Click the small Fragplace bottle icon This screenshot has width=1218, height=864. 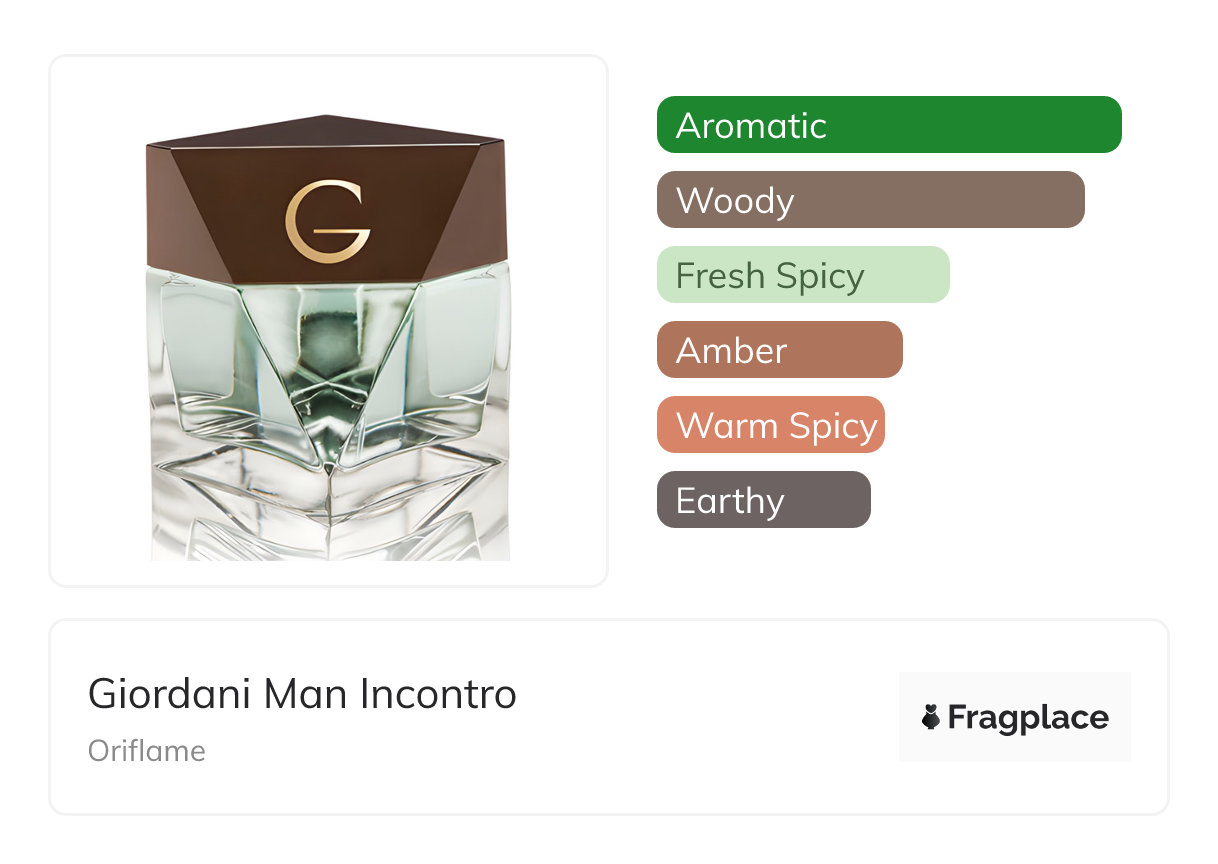point(931,717)
